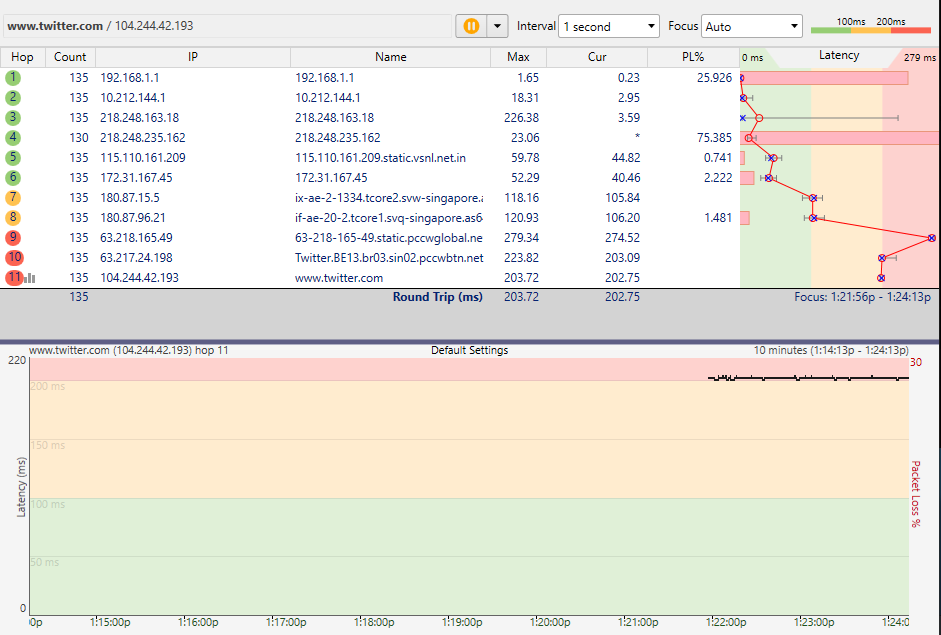Click the hop 9 latency point on graph
The width and height of the screenshot is (941, 635).
pyautogui.click(x=931, y=238)
